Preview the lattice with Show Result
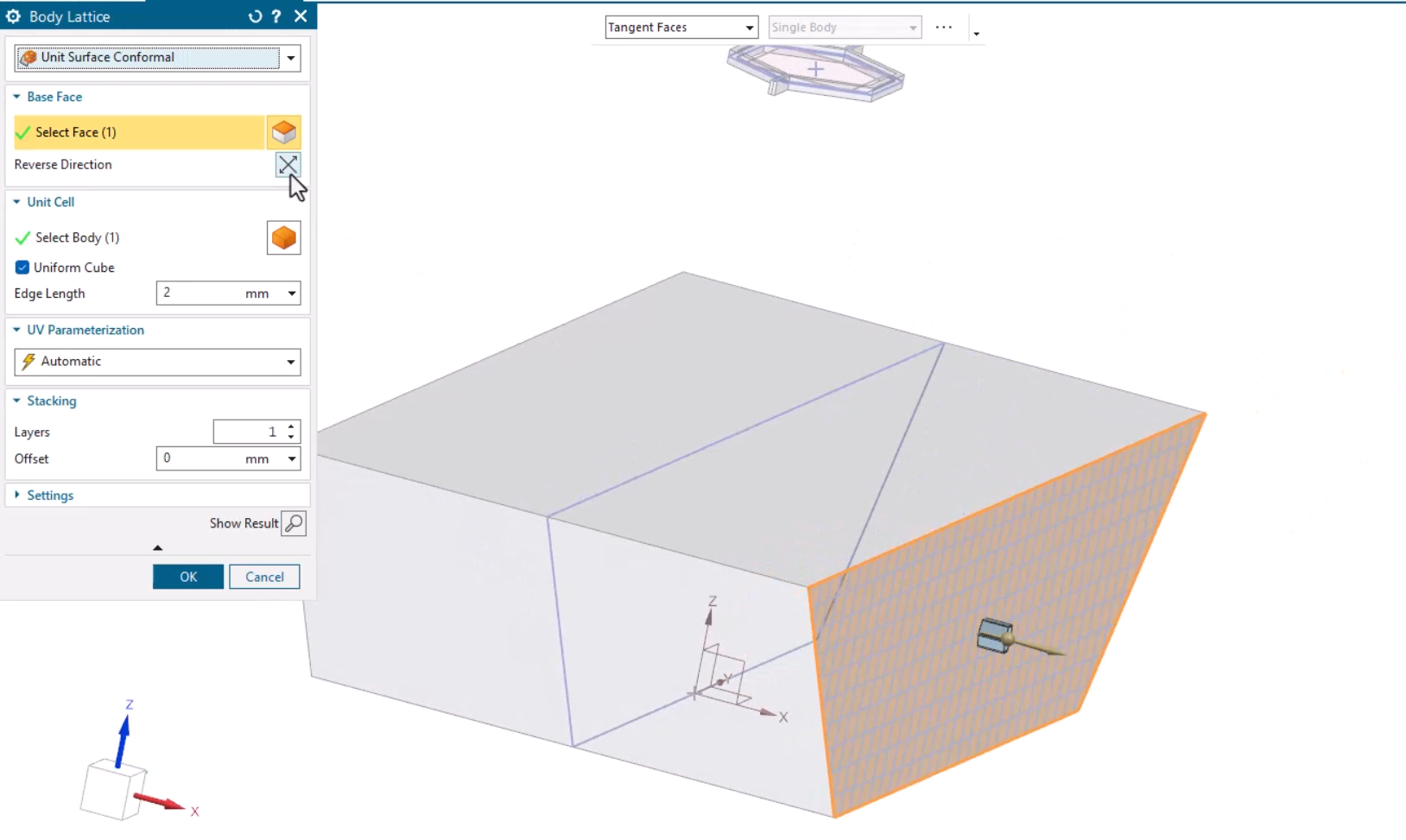Image resolution: width=1406 pixels, height=840 pixels. pyautogui.click(x=294, y=522)
